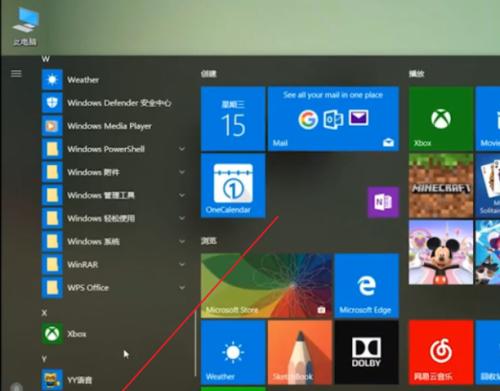Click the 播放 tile group title
Image resolution: width=500 pixels, height=391 pixels.
[417, 74]
